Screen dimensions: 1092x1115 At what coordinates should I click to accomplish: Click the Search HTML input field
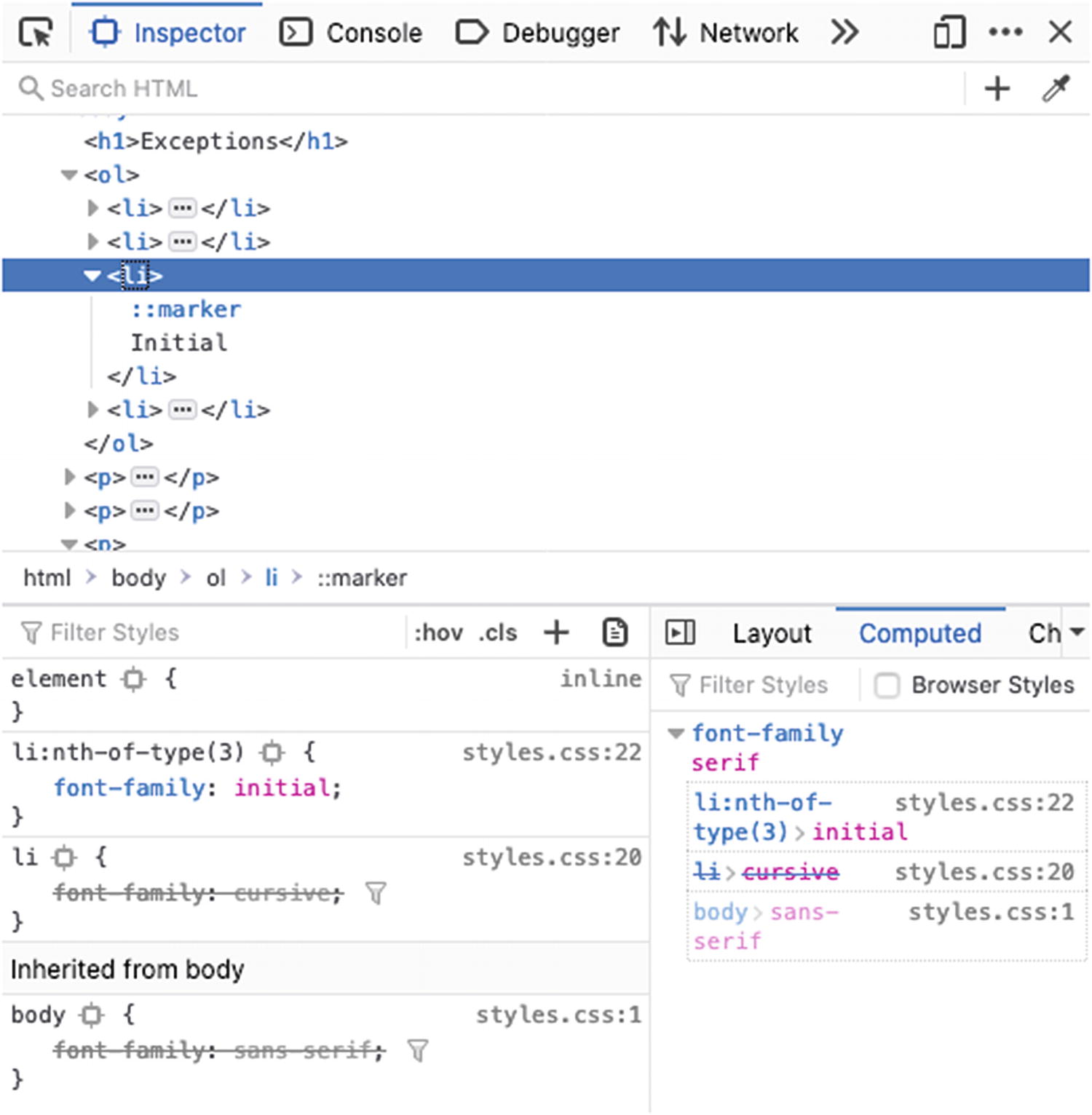coord(437,89)
